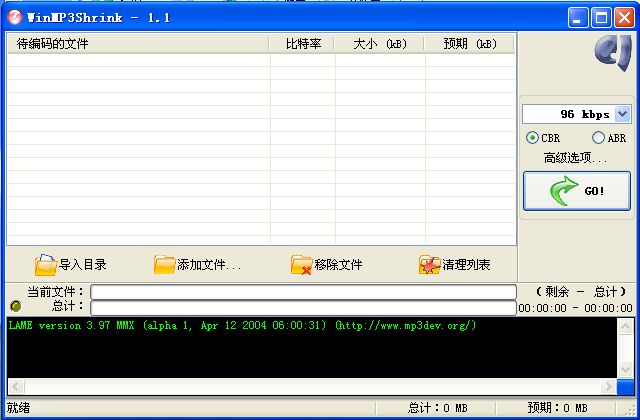Click the 清理列表 button label
This screenshot has height=420, width=640.
(467, 265)
